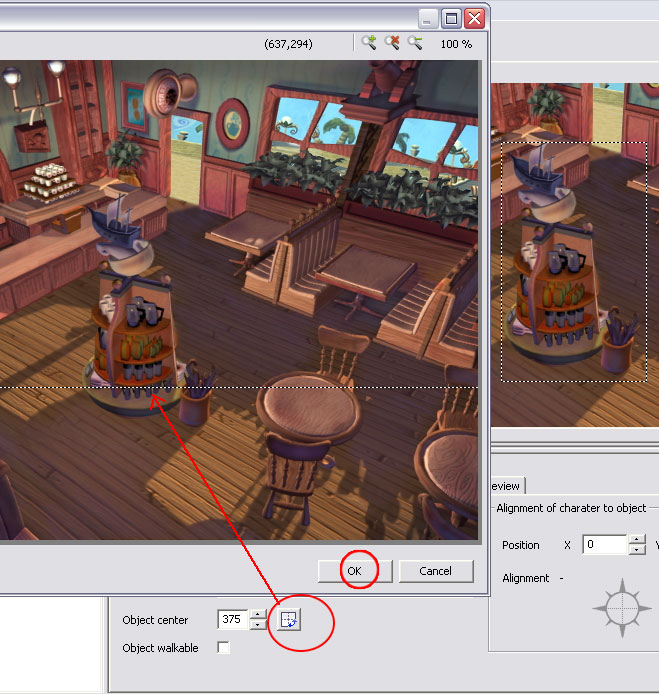Decrease the Position X value
The height and width of the screenshot is (694, 659).
tap(637, 550)
